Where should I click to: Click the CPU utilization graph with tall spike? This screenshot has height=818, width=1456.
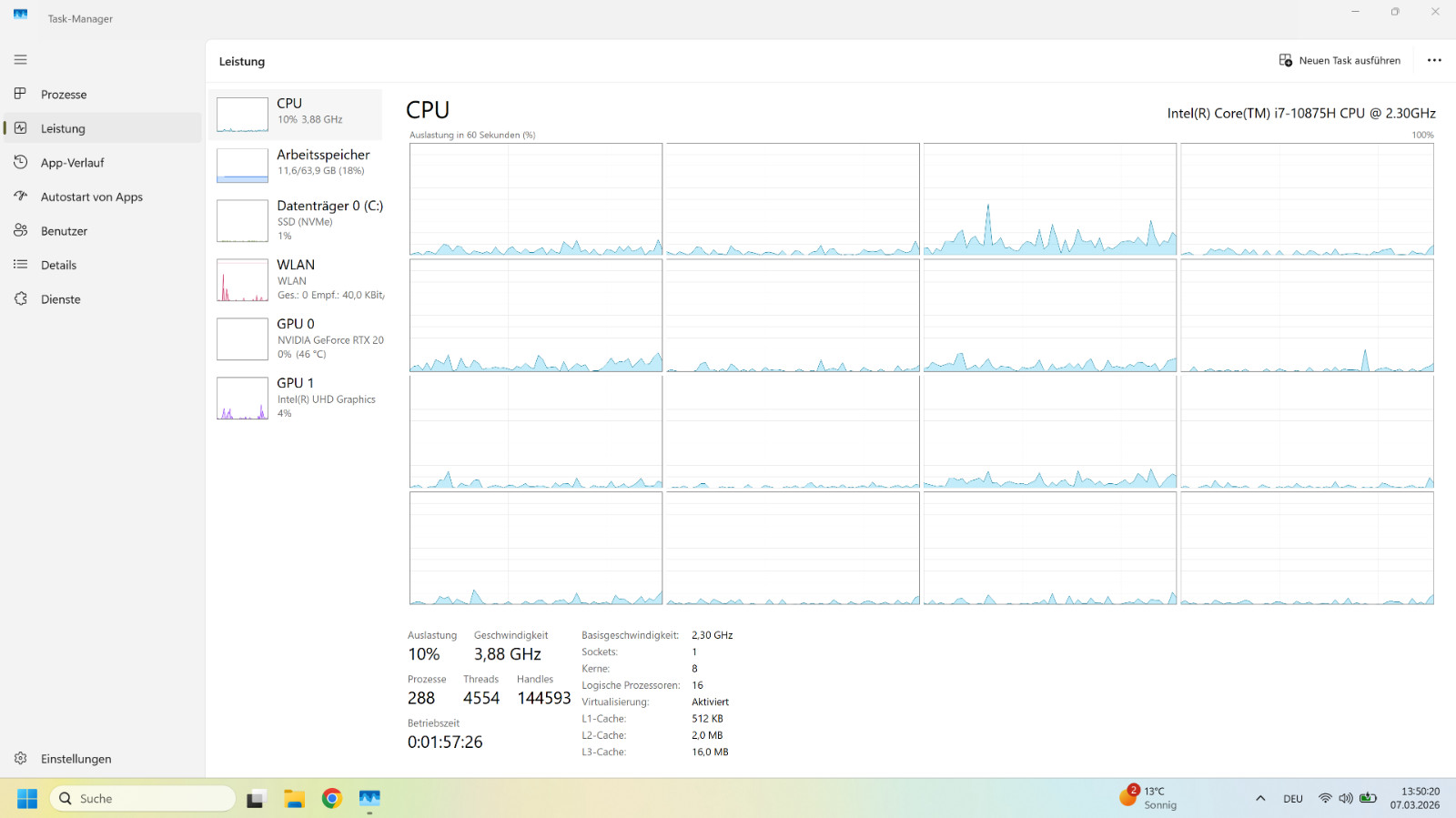tap(1049, 199)
